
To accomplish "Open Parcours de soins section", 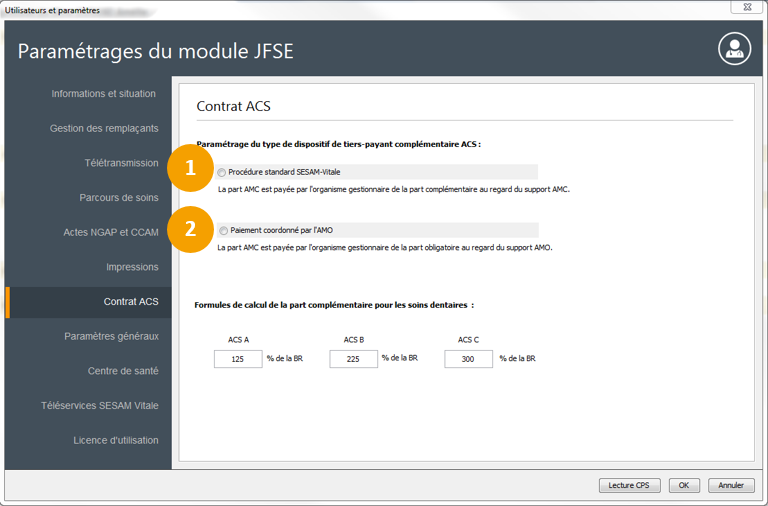I will pos(119,198).
